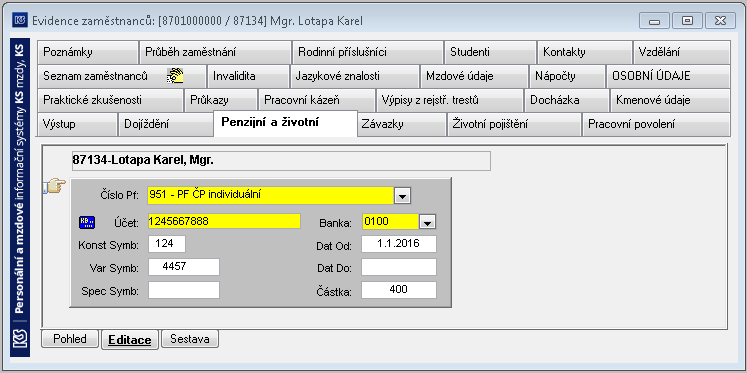The width and height of the screenshot is (747, 373).
Task: Switch to Průběh zaměstnání tab
Action: [215, 52]
